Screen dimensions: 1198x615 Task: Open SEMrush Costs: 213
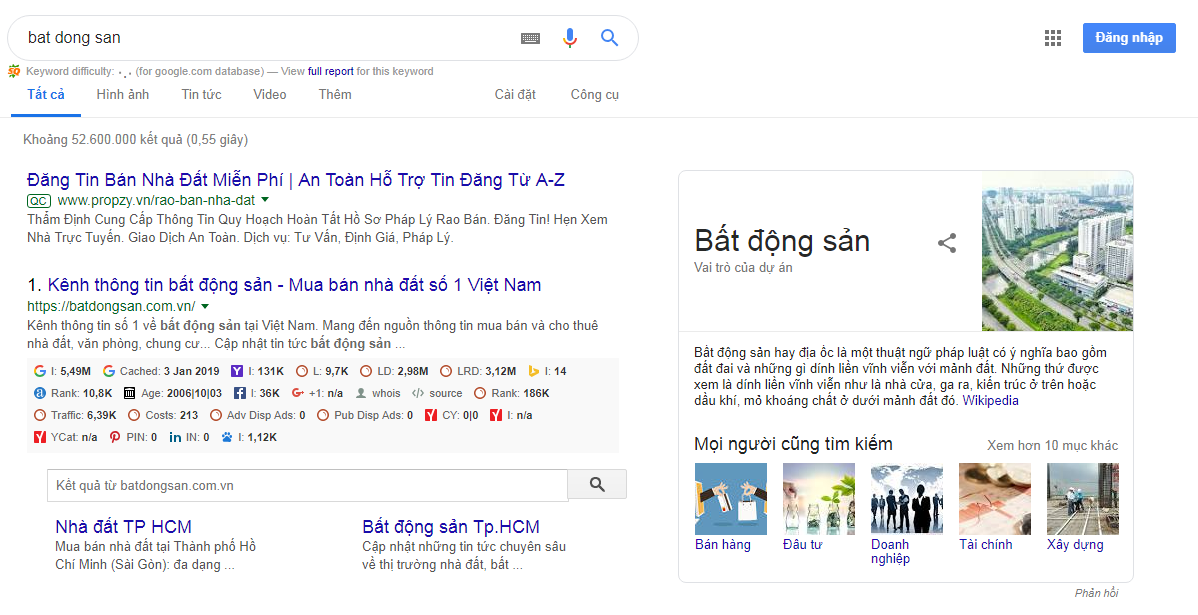coord(163,416)
